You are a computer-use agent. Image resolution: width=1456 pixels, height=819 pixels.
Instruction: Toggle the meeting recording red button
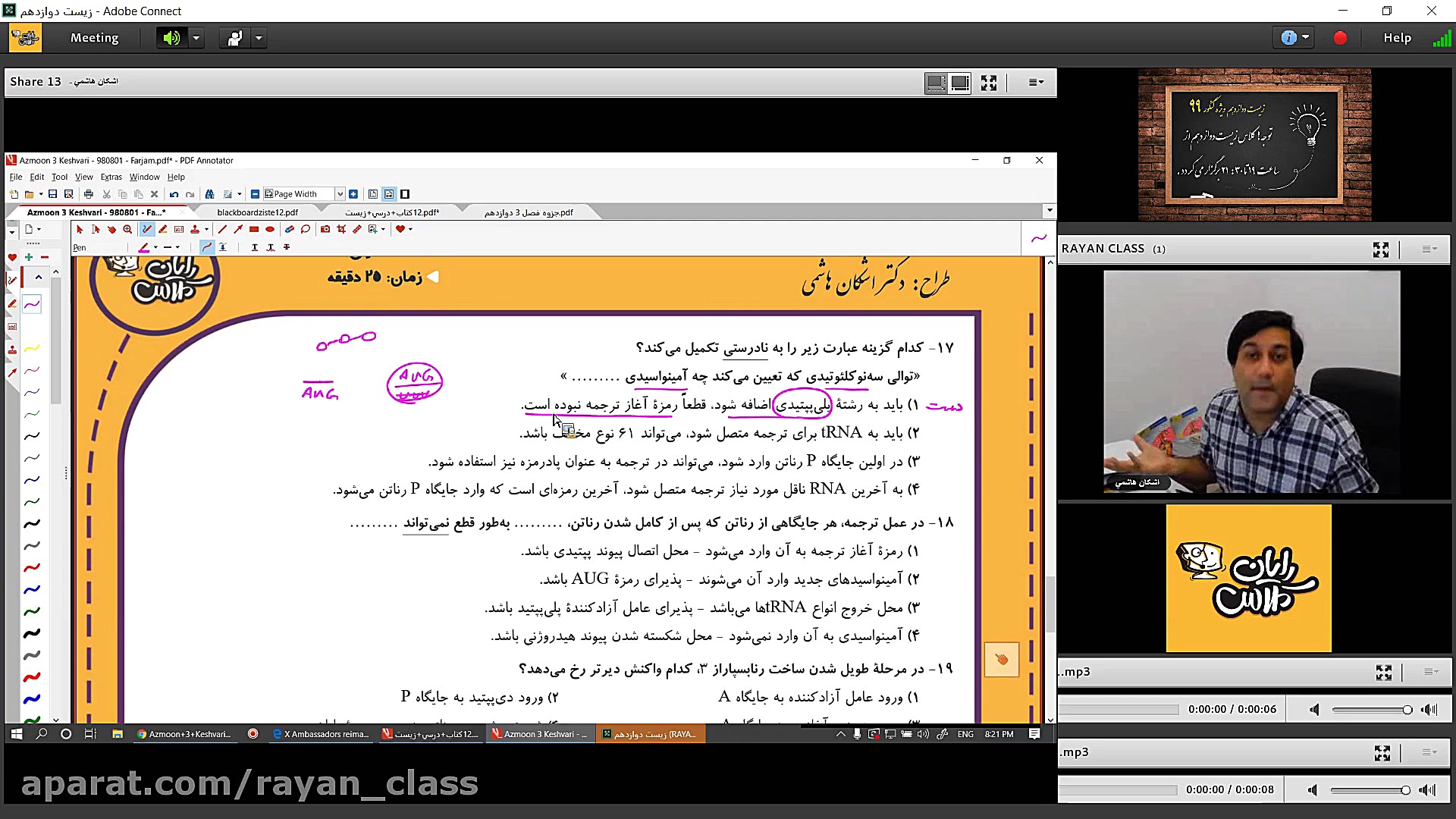1340,38
